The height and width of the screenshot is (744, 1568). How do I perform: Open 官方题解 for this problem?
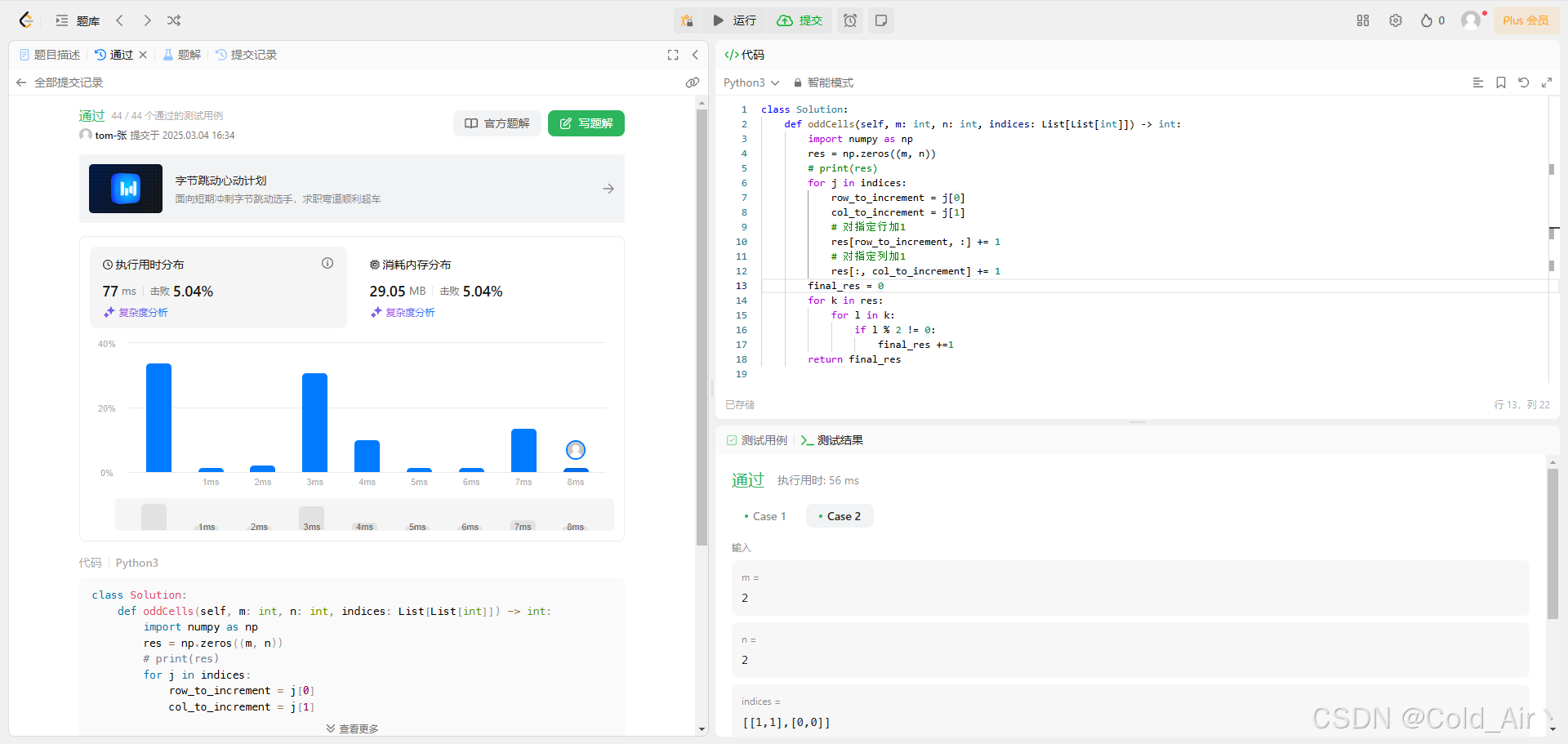click(497, 123)
